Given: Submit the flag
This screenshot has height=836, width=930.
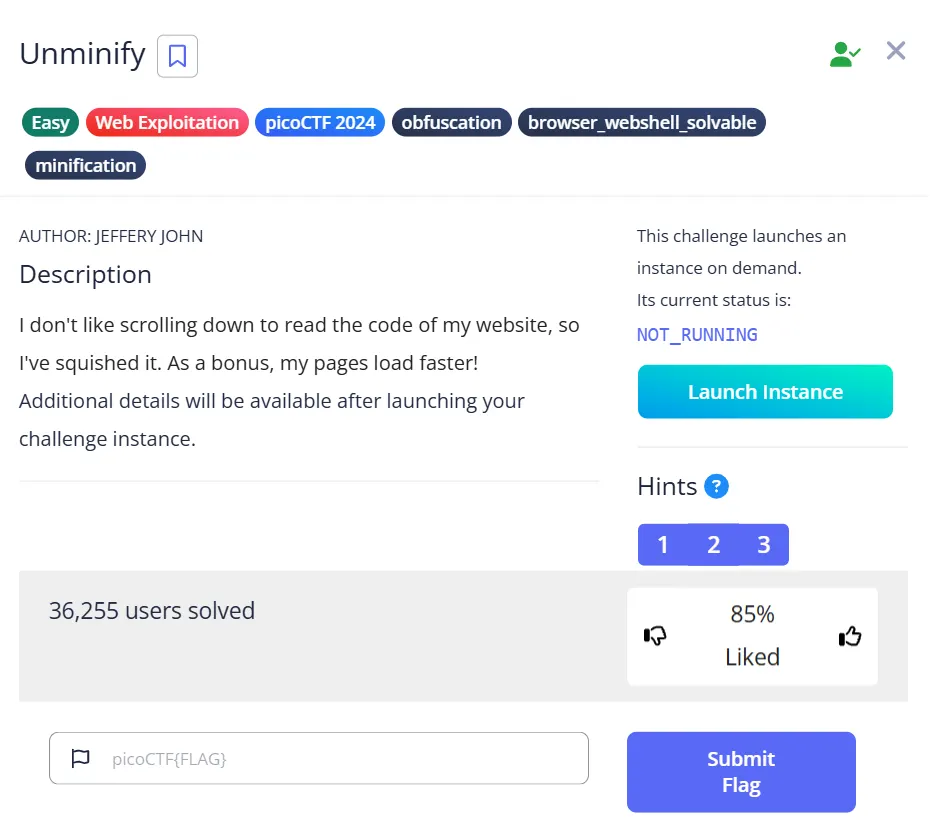Looking at the screenshot, I should (x=740, y=771).
